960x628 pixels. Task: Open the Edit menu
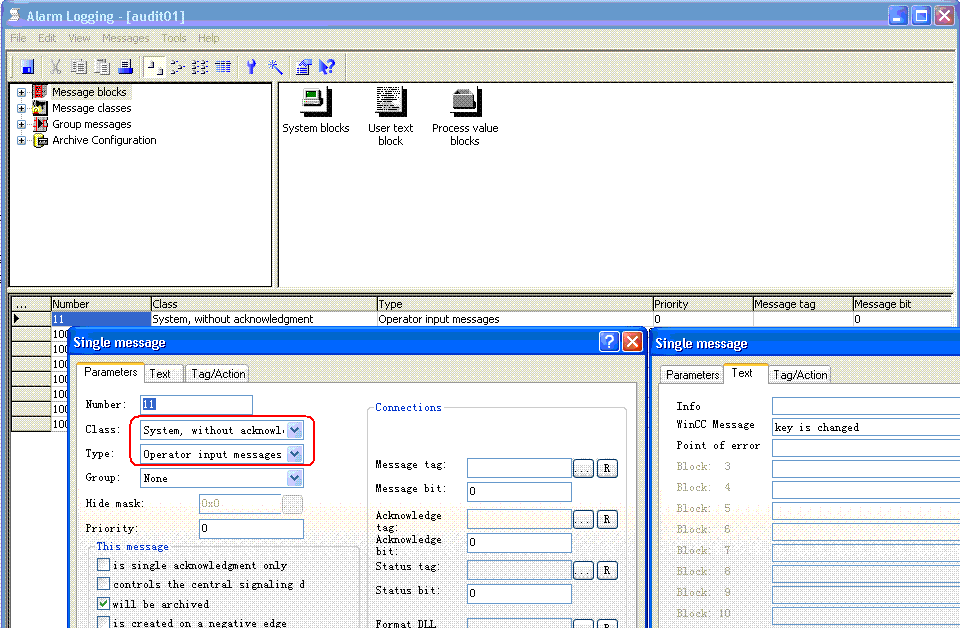[47, 38]
